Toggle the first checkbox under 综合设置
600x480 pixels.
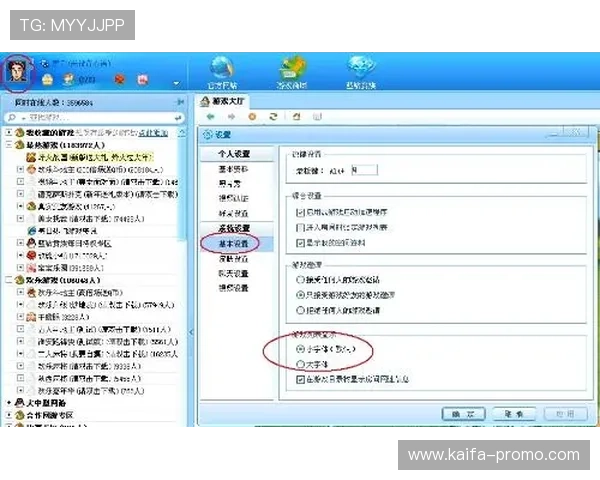[300, 212]
